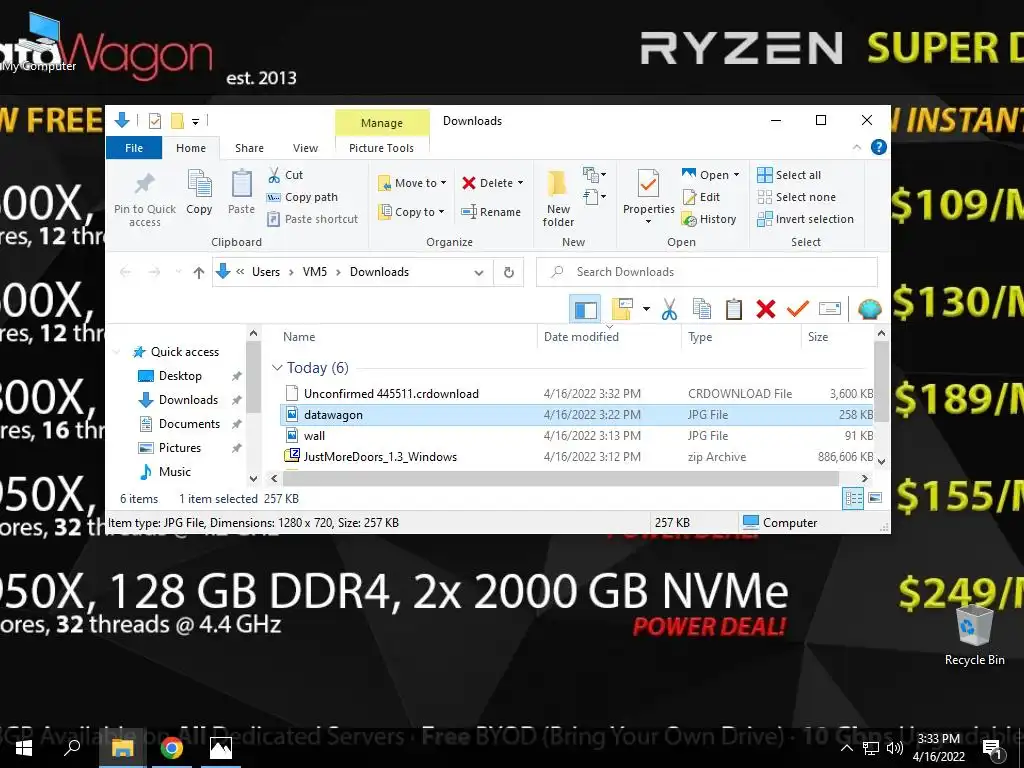Expand address bar history dropdown
The height and width of the screenshot is (768, 1024).
[479, 272]
